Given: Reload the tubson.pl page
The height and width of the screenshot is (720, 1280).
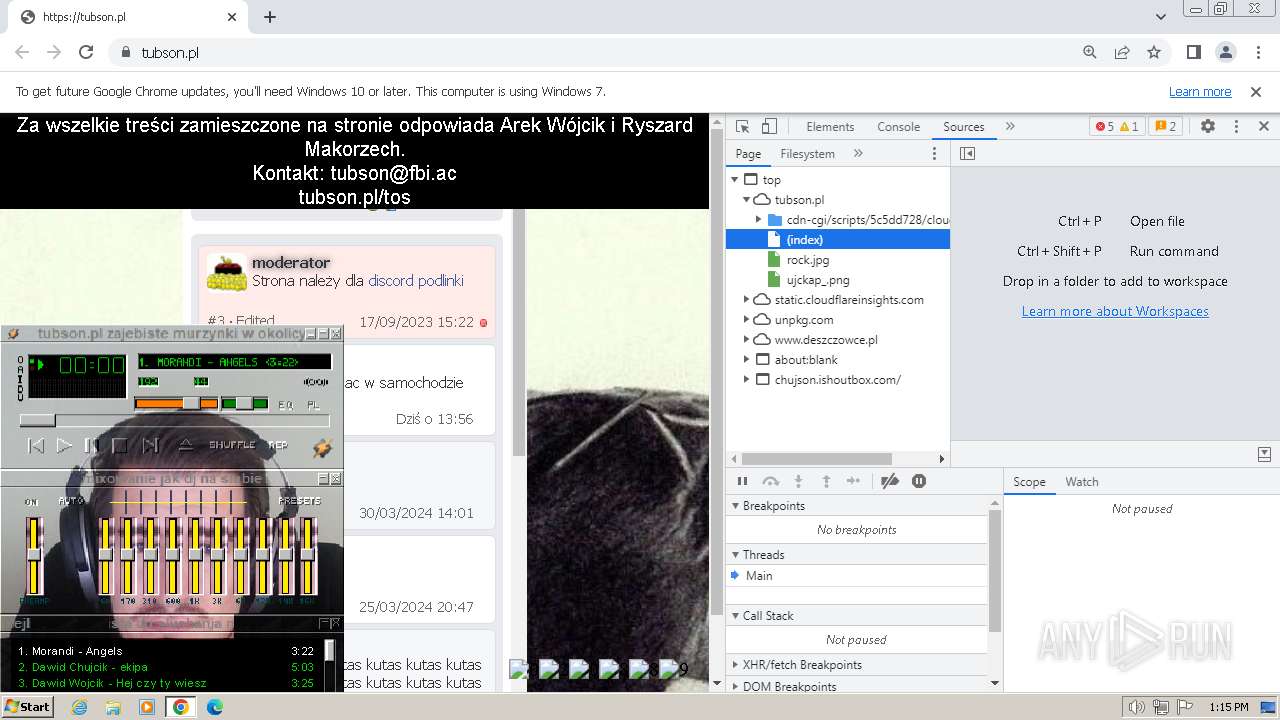Looking at the screenshot, I should (86, 52).
